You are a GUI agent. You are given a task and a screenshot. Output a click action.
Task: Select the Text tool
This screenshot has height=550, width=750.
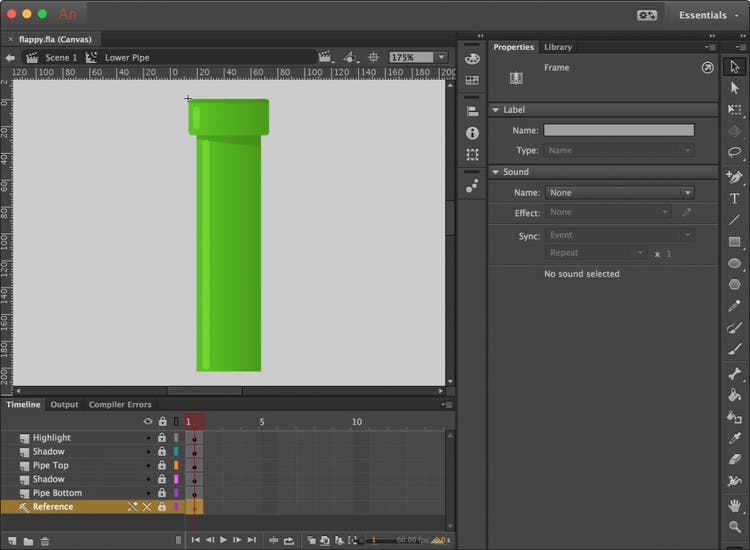click(735, 198)
